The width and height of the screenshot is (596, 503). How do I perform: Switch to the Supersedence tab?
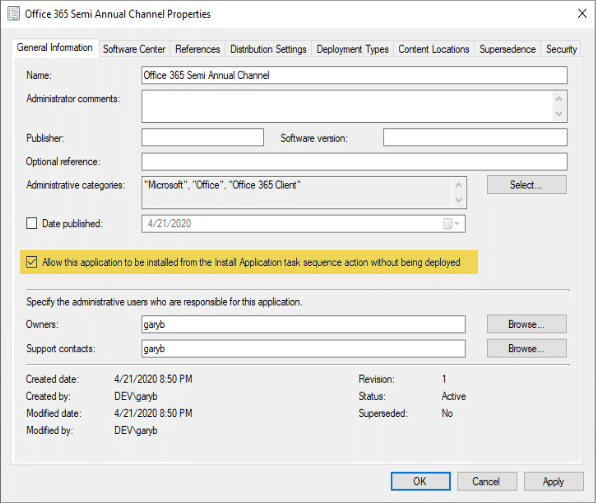(507, 49)
